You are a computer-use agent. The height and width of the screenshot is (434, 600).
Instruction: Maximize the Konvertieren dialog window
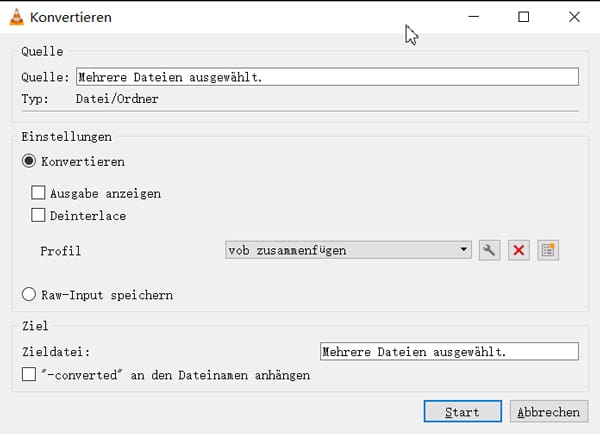(523, 17)
